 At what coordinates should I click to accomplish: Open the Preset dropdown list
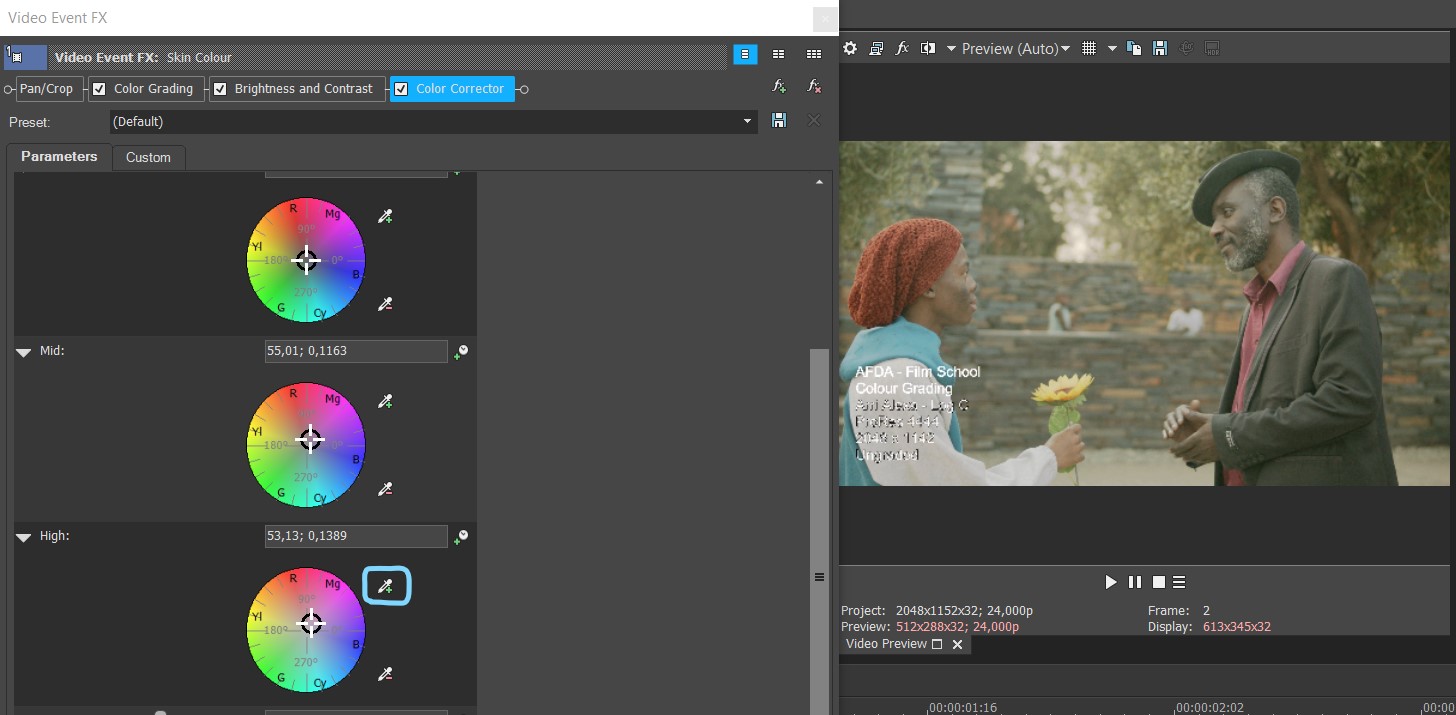pos(747,122)
